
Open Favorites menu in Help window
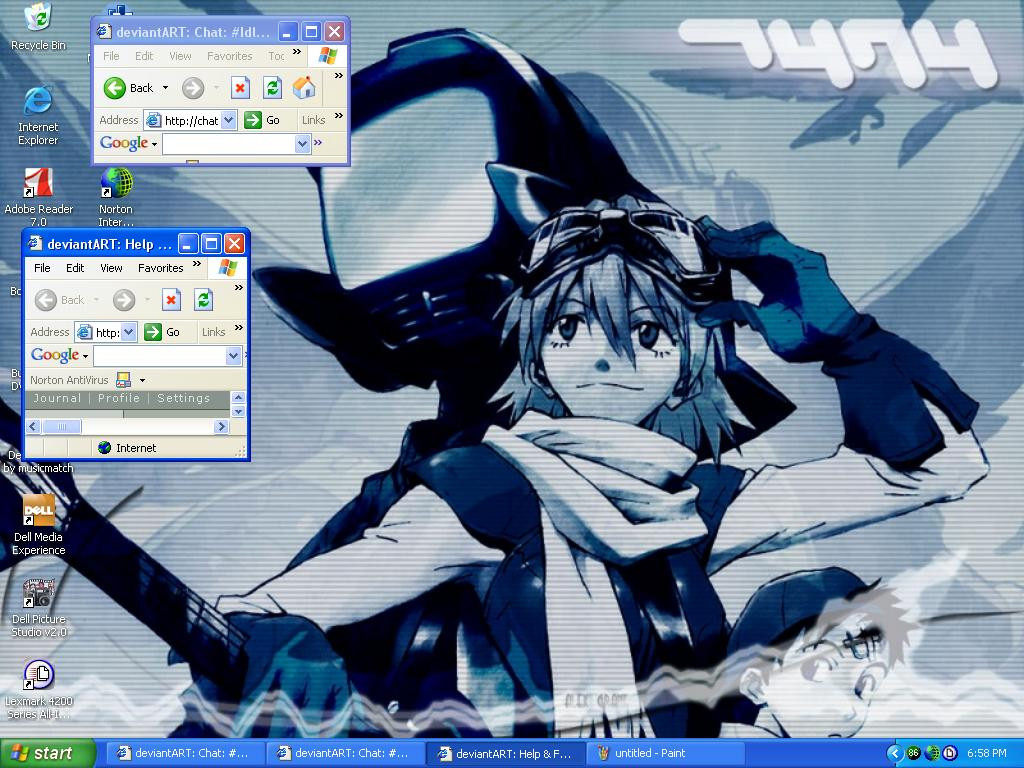[161, 268]
